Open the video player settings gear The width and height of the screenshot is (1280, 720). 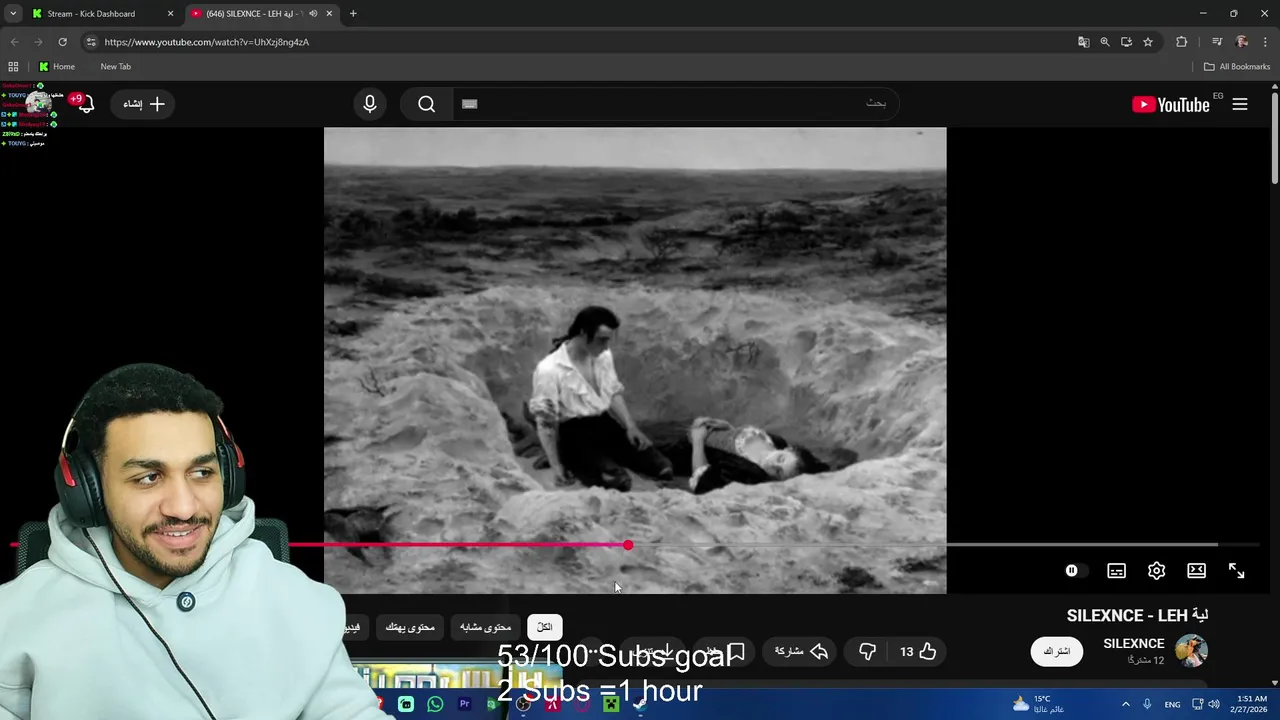(1156, 570)
